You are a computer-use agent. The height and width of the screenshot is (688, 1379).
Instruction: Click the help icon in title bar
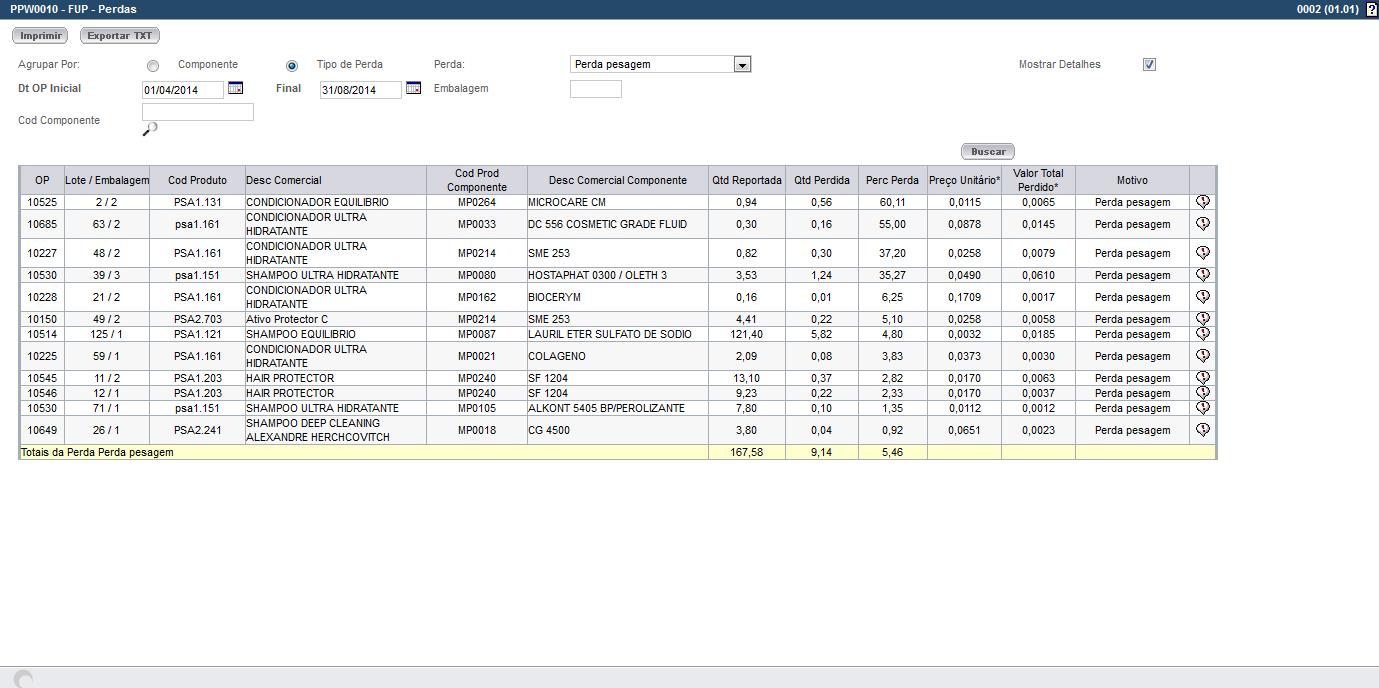[x=1371, y=9]
